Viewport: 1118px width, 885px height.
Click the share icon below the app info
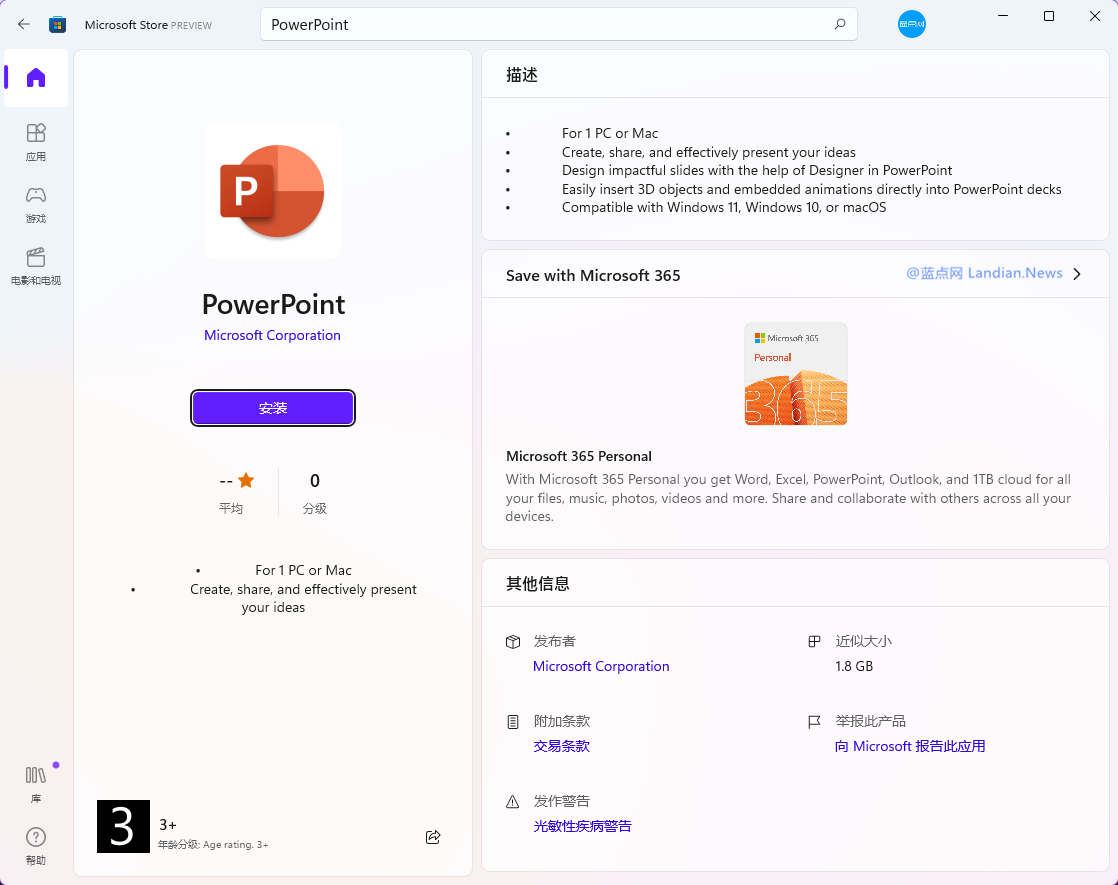(x=433, y=837)
